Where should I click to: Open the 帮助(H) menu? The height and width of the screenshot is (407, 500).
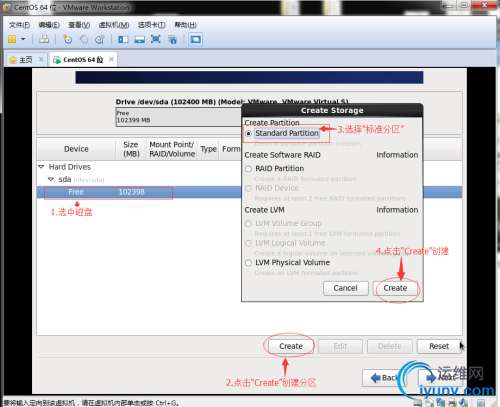click(x=185, y=25)
